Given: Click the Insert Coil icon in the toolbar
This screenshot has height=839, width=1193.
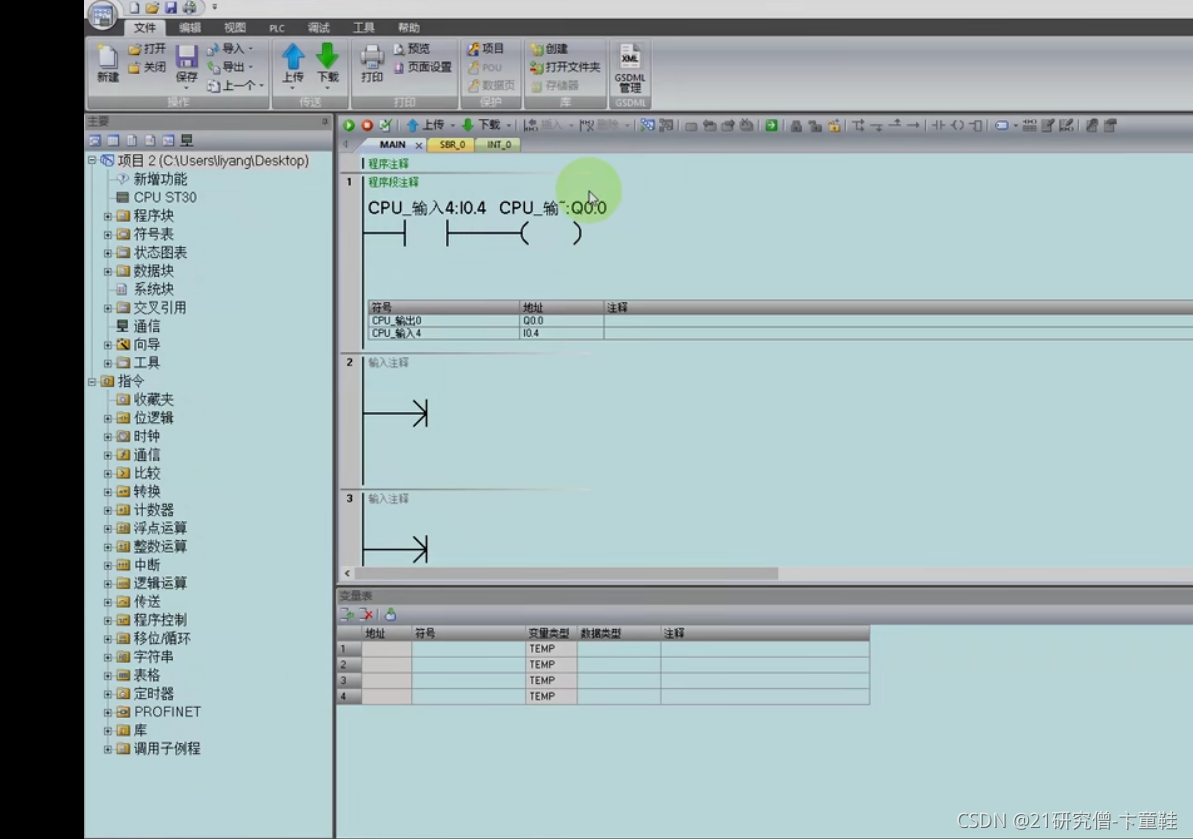Looking at the screenshot, I should [957, 126].
